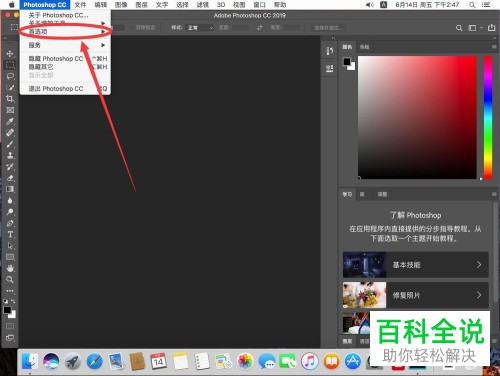The height and width of the screenshot is (376, 500).
Task: Select the Brush tool
Action: [x=10, y=144]
